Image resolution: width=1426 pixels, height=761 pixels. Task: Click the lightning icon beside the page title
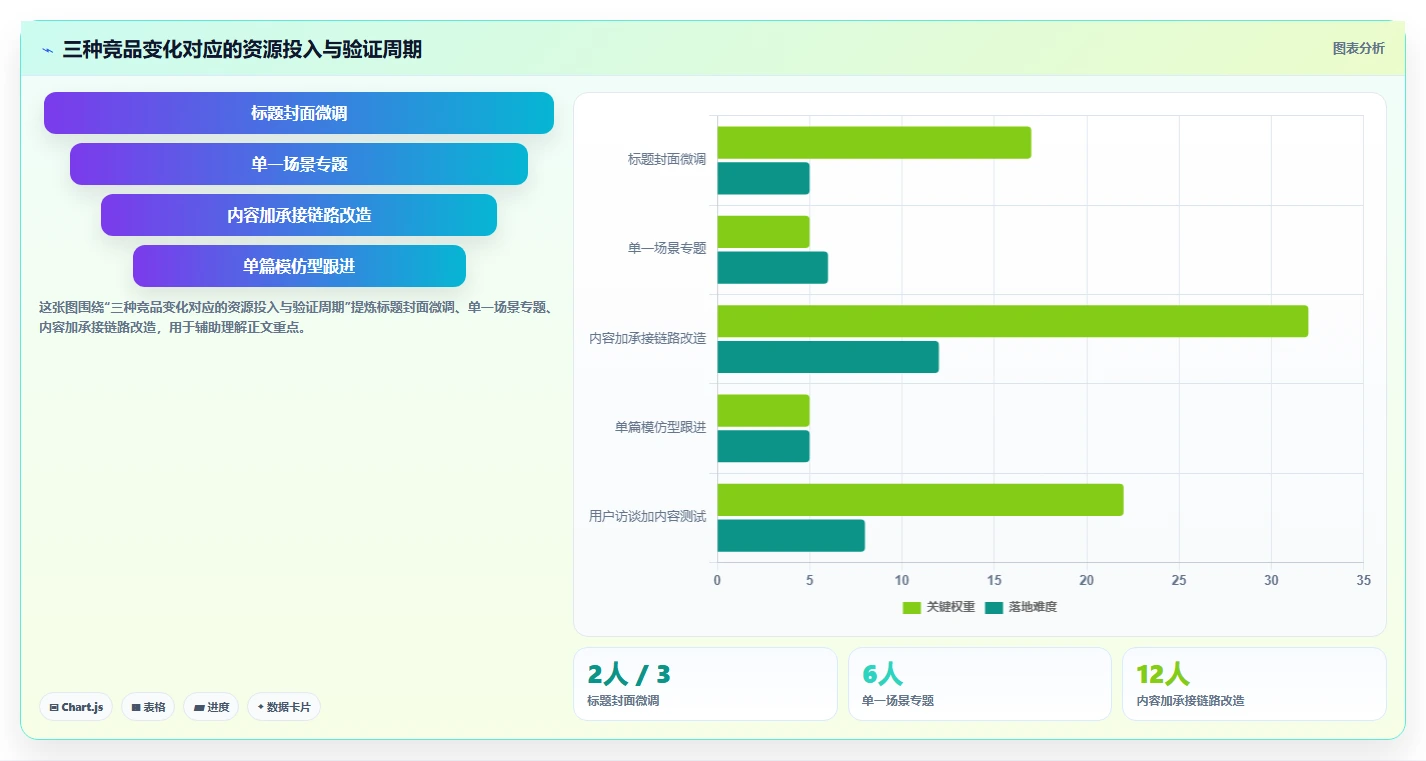[48, 50]
